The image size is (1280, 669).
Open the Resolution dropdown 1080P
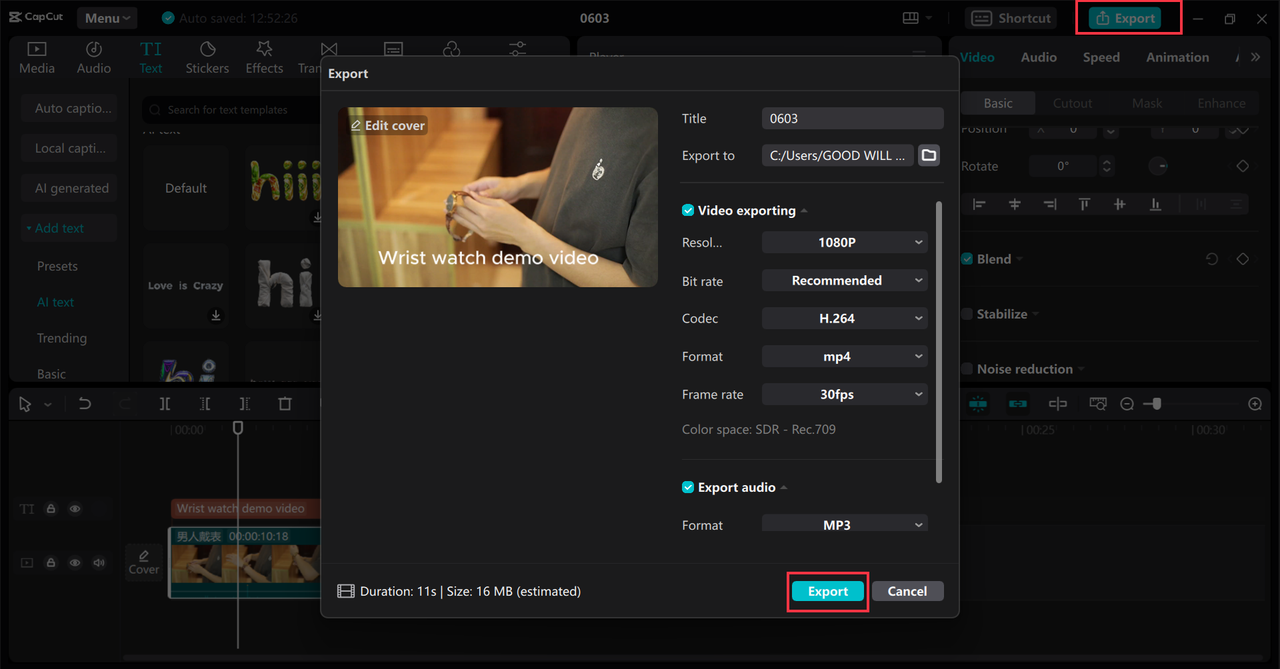(x=844, y=242)
